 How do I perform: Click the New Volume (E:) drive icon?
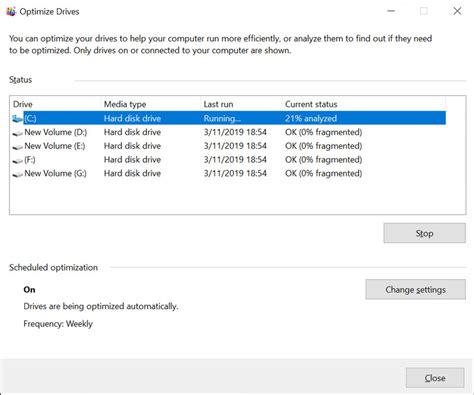[17, 147]
